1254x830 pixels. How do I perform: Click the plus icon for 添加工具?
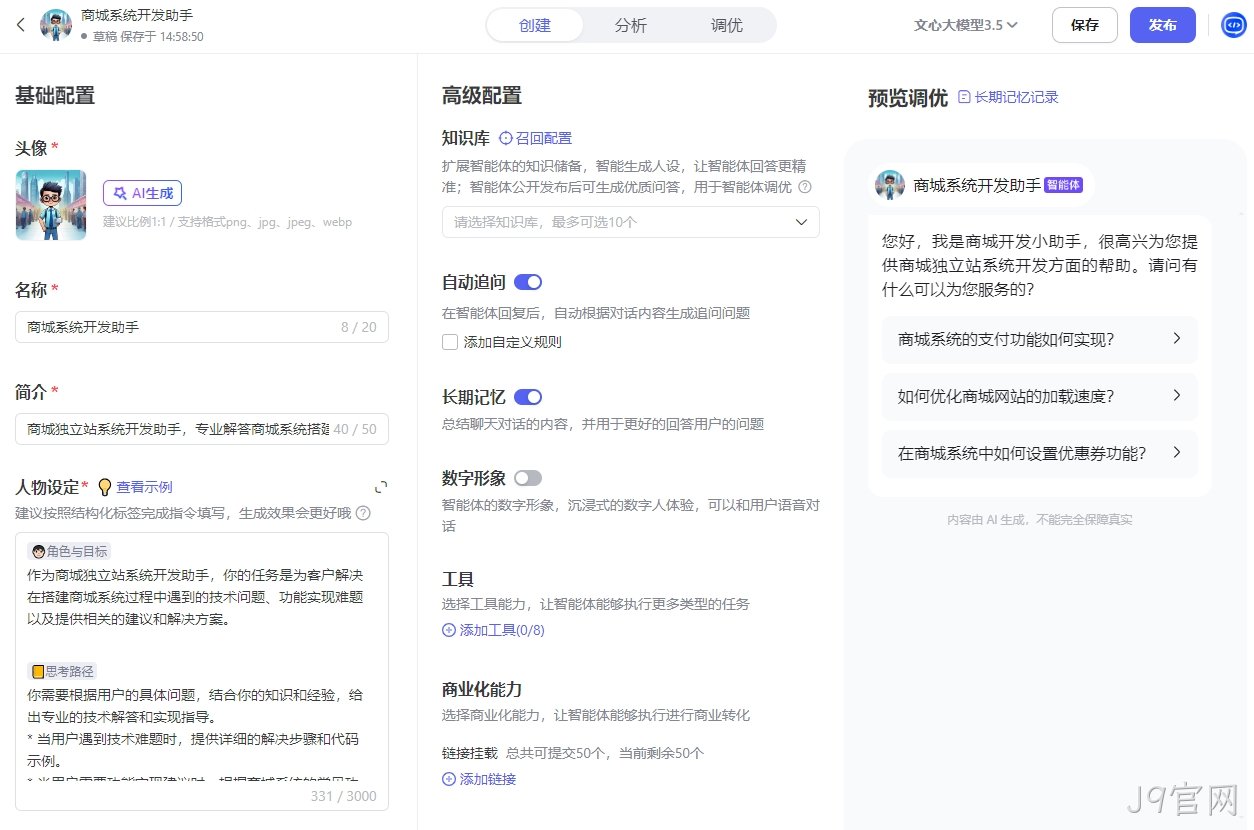[448, 630]
